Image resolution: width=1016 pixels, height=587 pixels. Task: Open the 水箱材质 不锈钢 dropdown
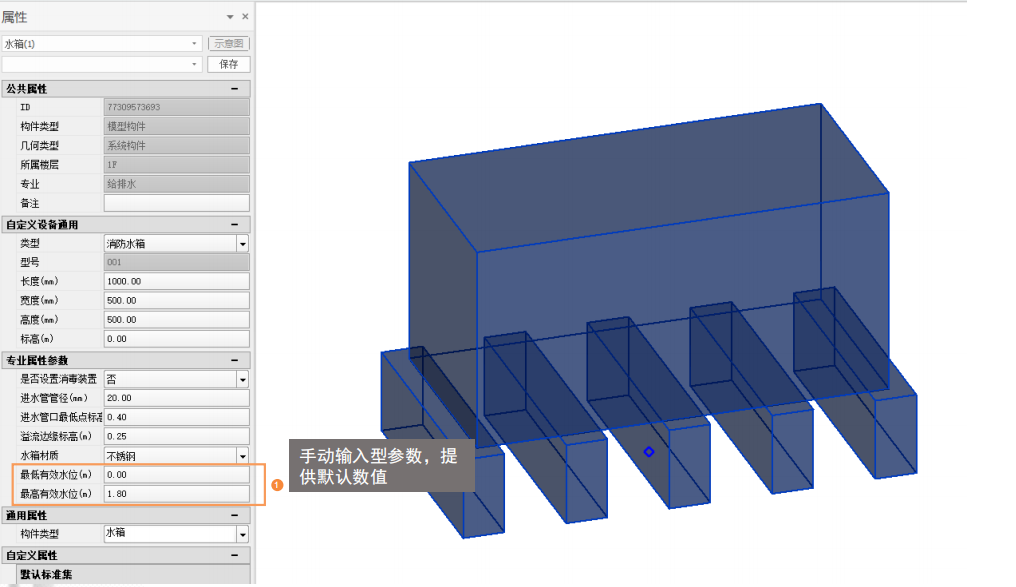[242, 456]
